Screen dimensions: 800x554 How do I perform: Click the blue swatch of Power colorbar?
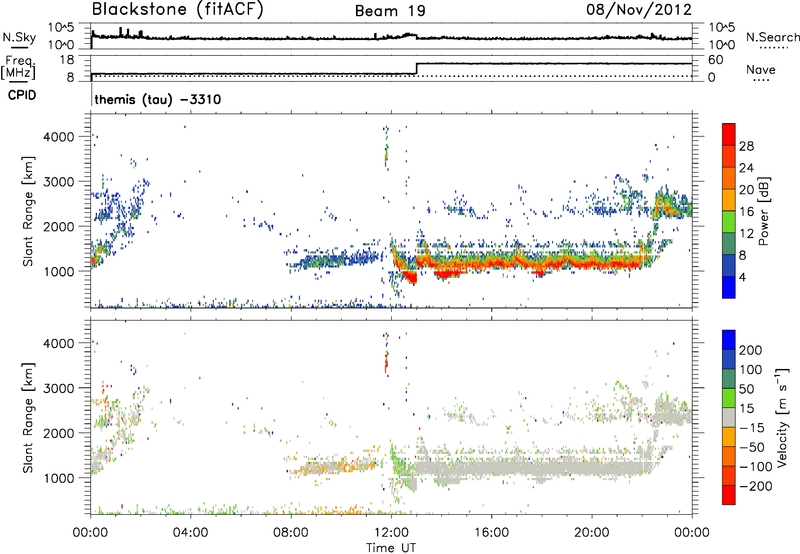pyautogui.click(x=729, y=287)
